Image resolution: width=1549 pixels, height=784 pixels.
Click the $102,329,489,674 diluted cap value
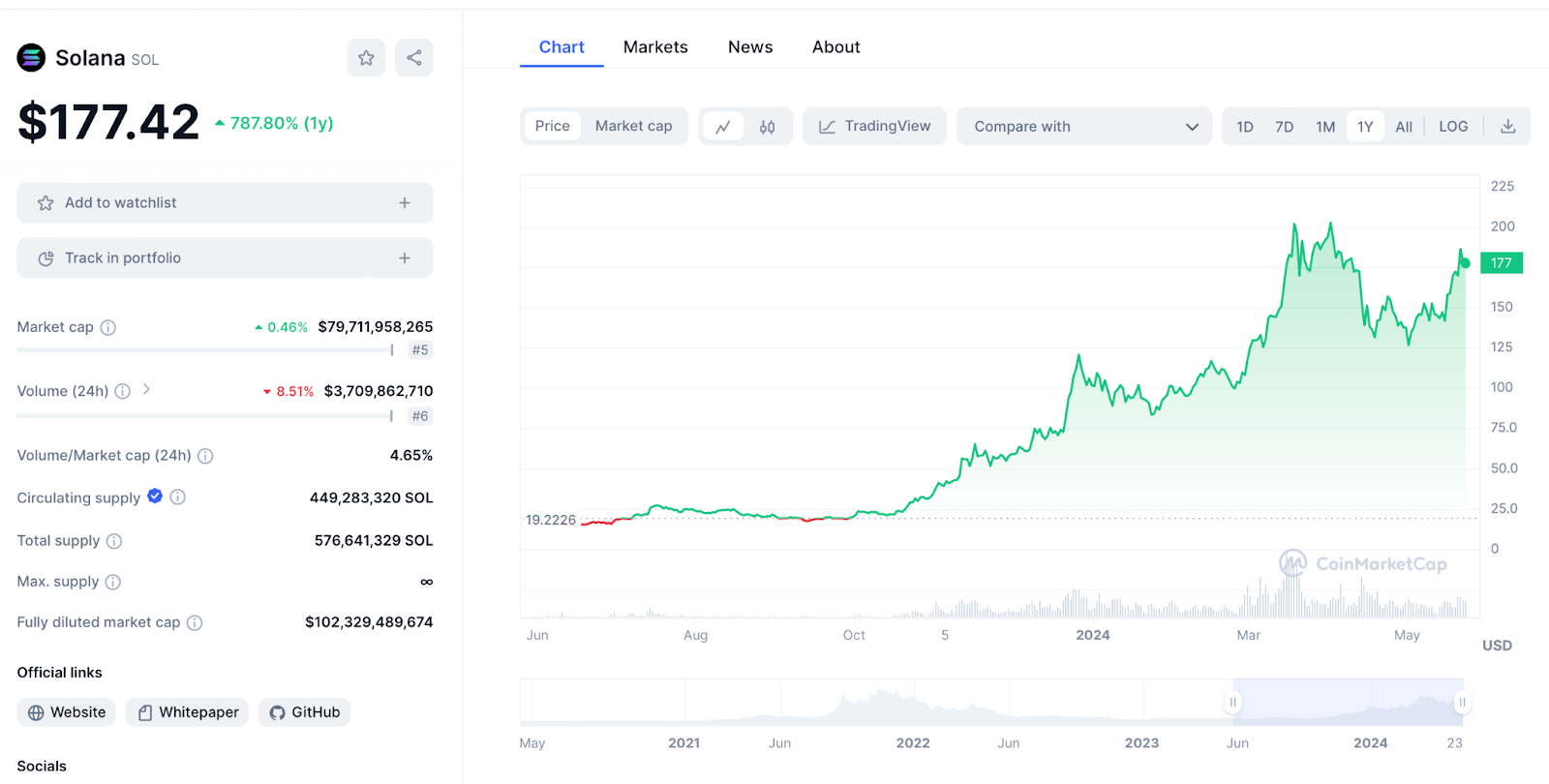click(369, 622)
